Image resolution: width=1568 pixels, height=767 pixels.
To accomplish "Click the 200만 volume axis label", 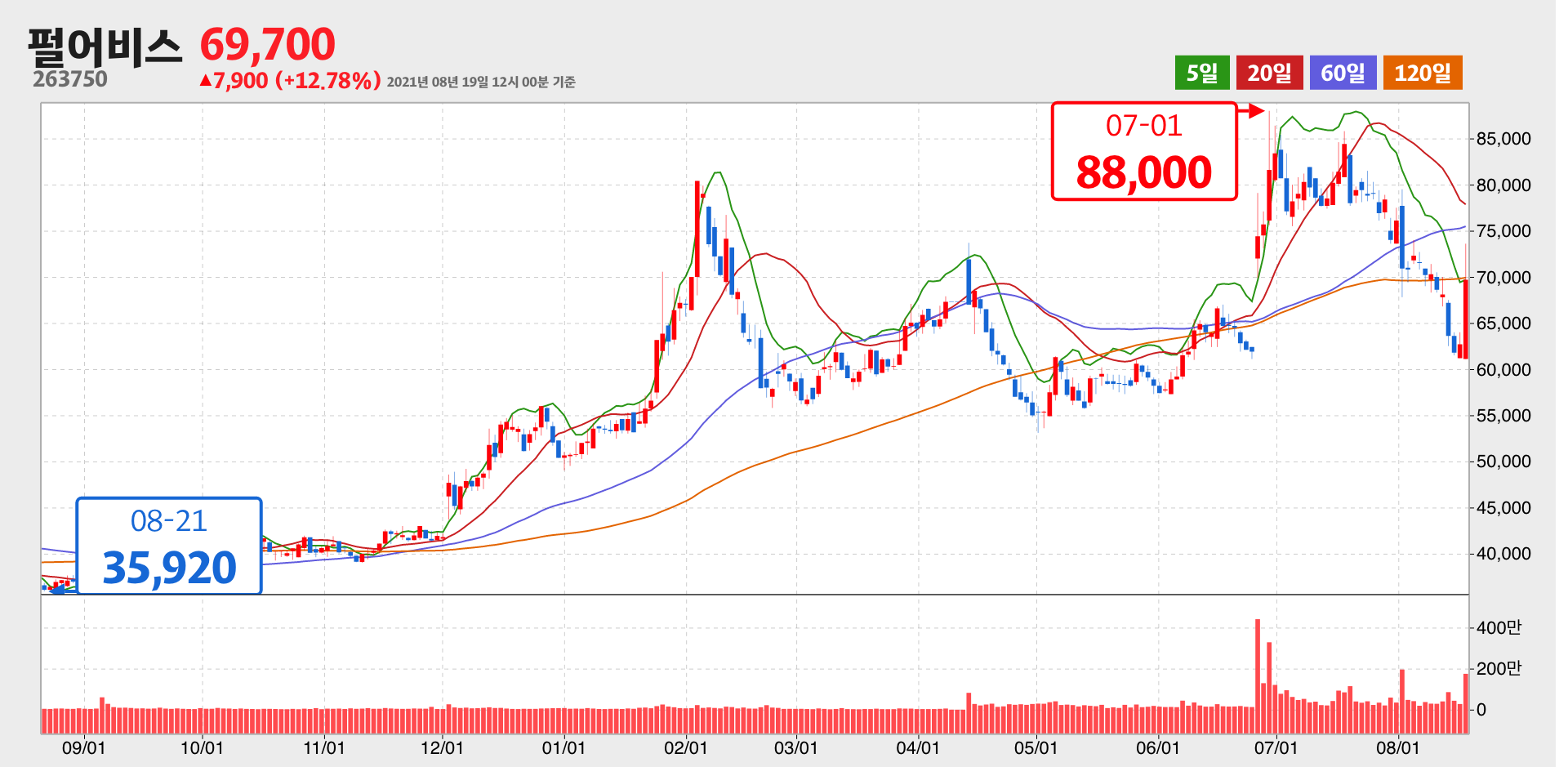I will pyautogui.click(x=1499, y=669).
